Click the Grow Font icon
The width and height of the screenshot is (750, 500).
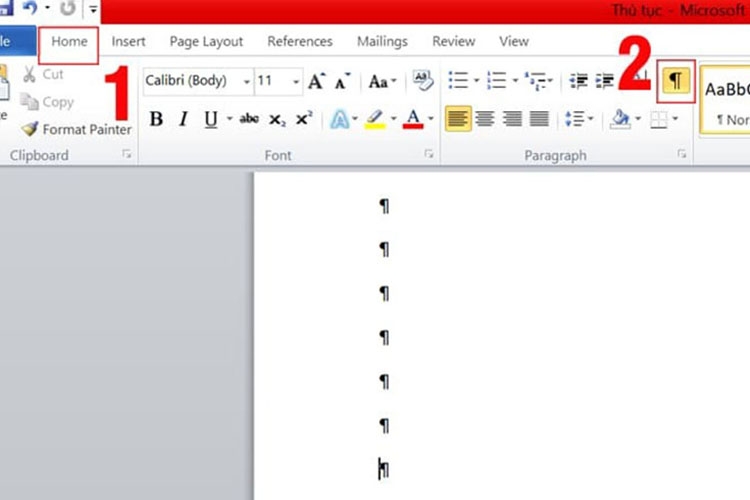(317, 81)
